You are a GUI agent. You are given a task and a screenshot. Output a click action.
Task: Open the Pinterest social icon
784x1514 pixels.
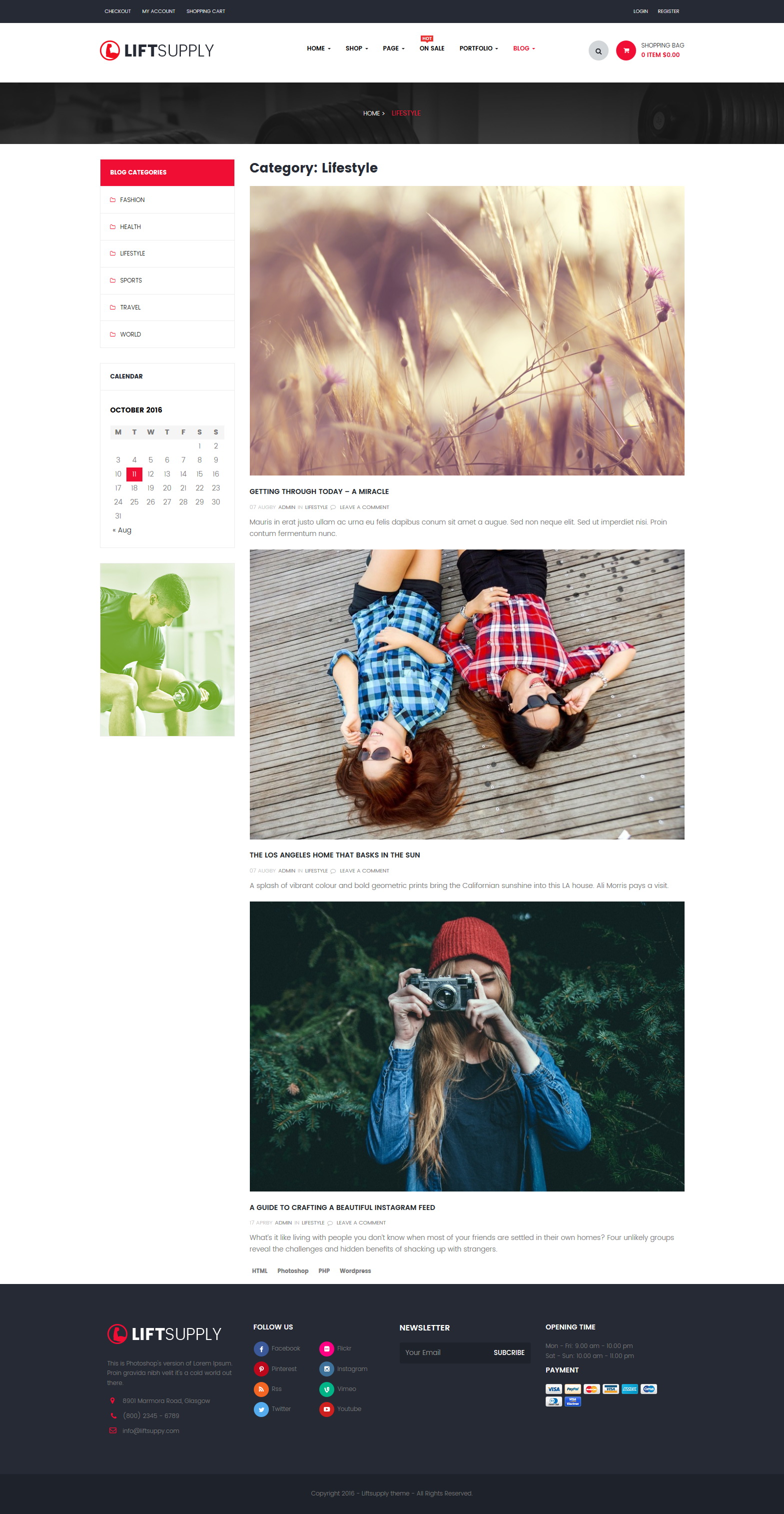261,1369
